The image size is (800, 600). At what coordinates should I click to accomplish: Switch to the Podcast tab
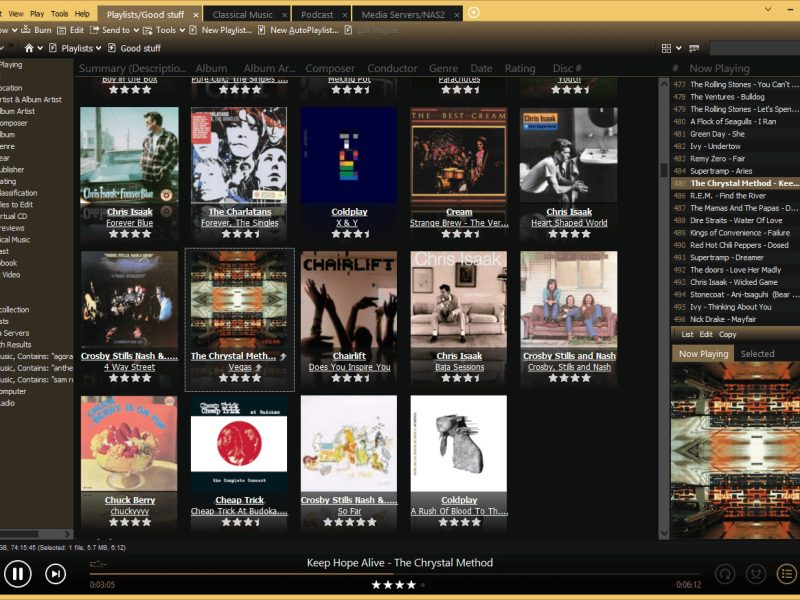317,15
